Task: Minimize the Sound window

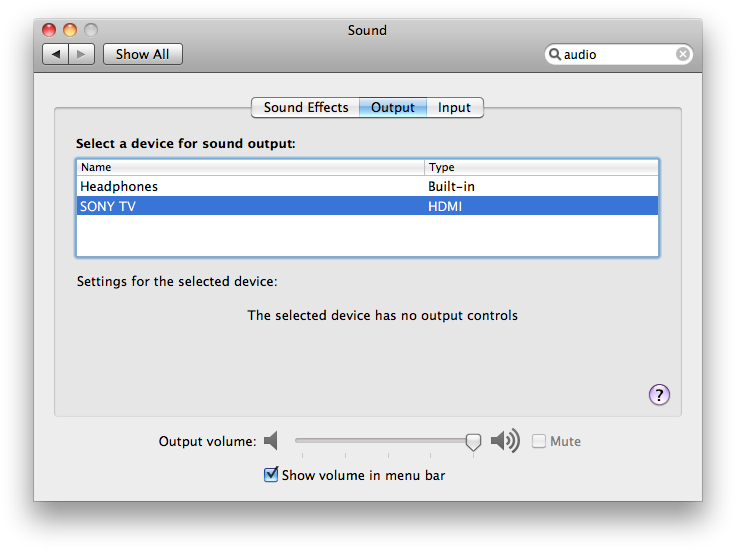Action: 70,30
